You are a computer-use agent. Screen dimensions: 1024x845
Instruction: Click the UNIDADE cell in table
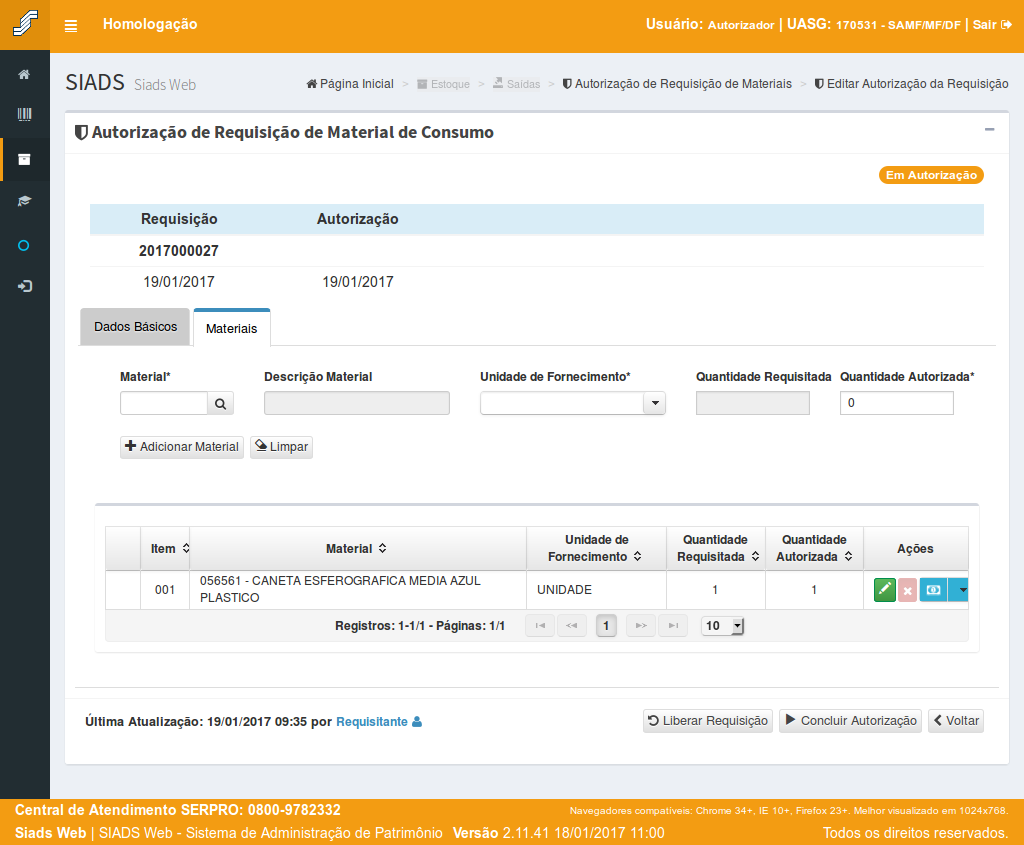[x=597, y=590]
